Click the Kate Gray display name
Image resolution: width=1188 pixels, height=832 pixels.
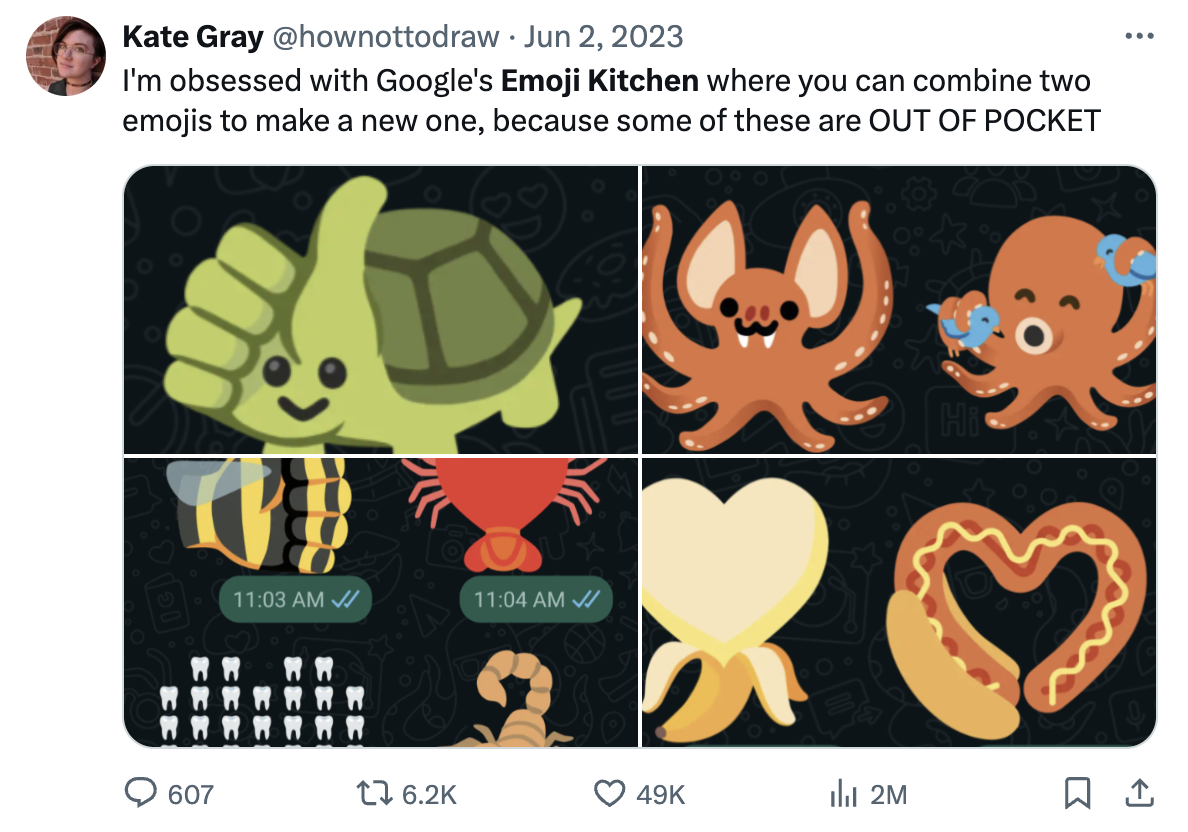(x=192, y=37)
